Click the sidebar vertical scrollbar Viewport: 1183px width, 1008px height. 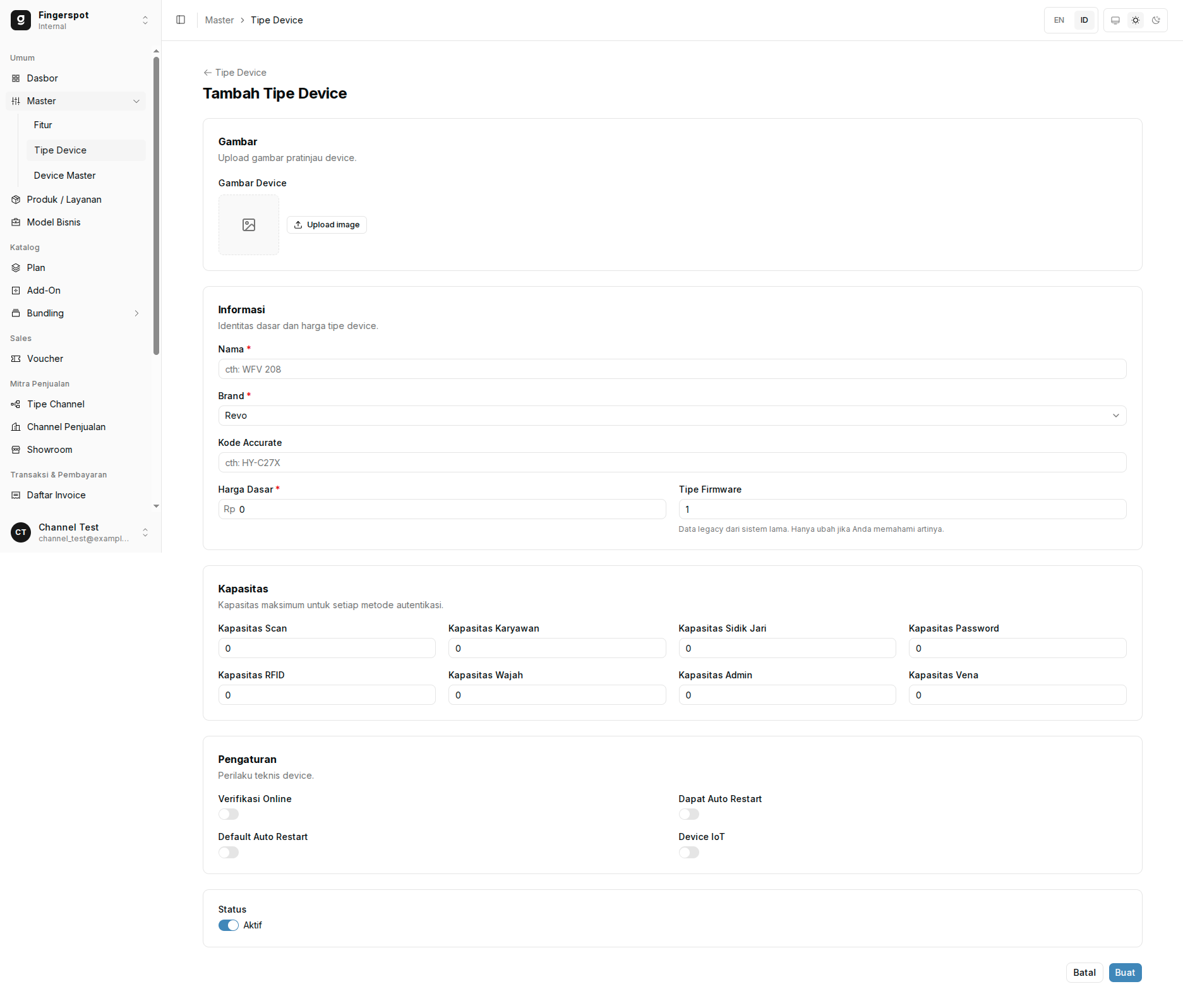156,206
